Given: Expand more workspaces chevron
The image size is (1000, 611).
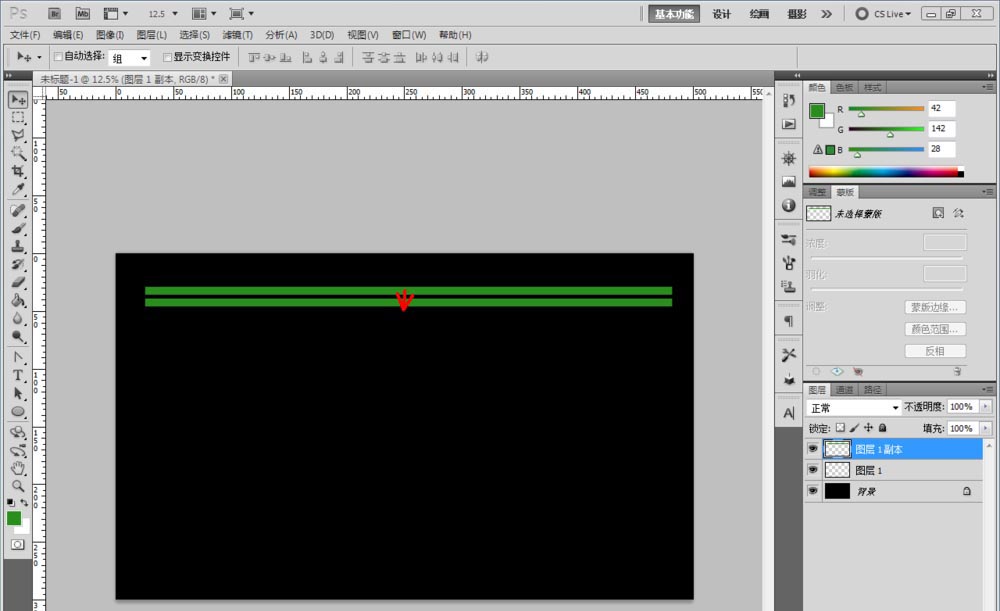Looking at the screenshot, I should 827,13.
